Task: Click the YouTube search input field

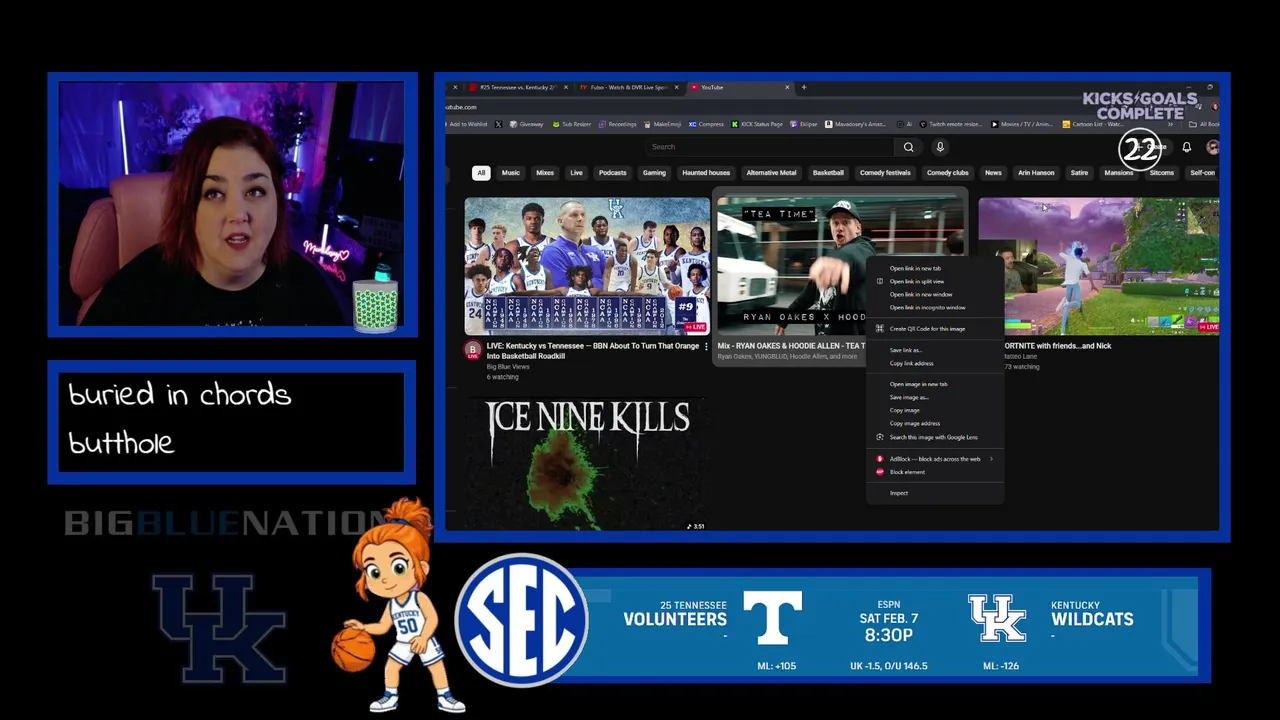Action: click(770, 147)
